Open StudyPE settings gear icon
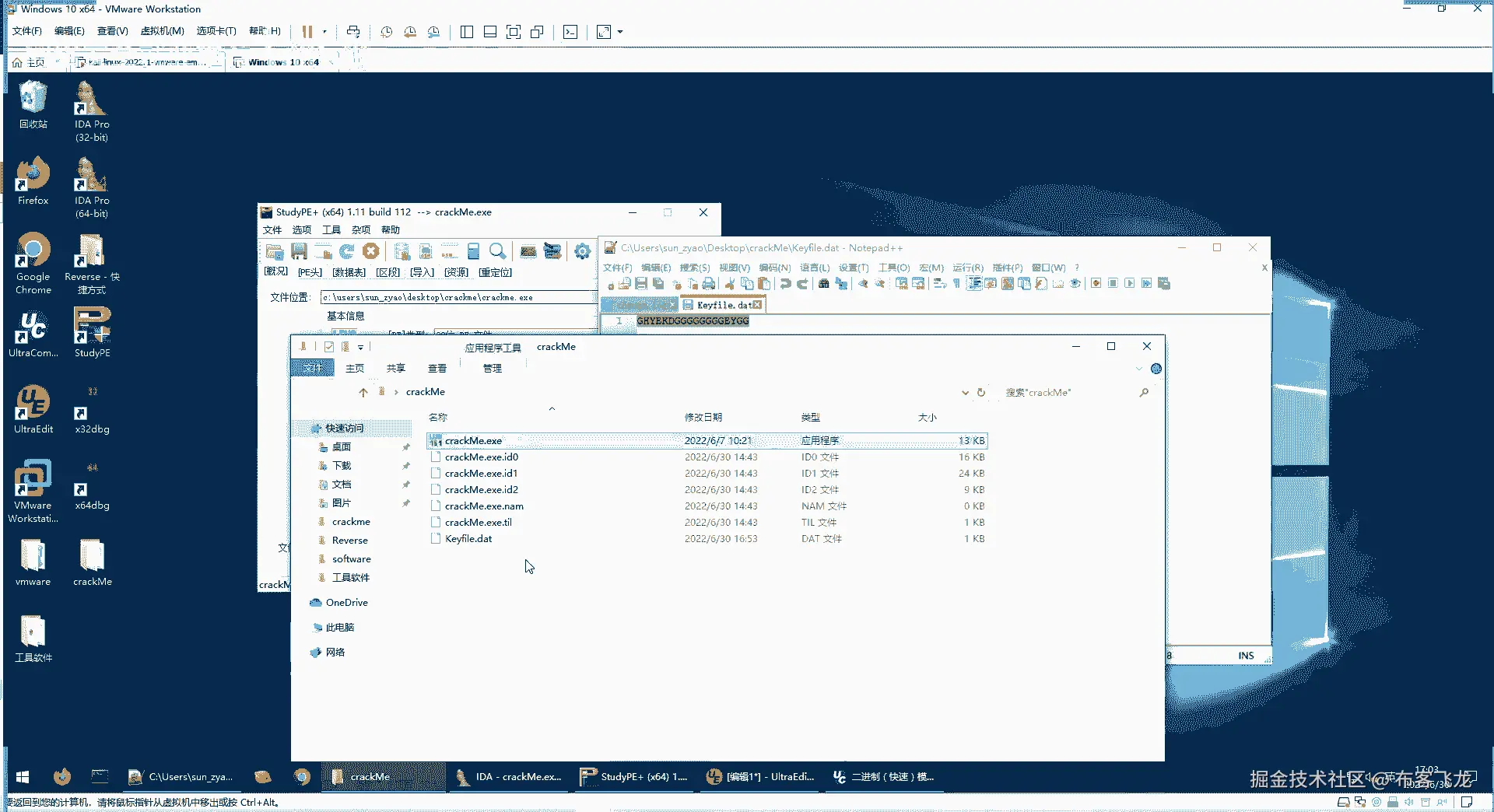 click(582, 251)
